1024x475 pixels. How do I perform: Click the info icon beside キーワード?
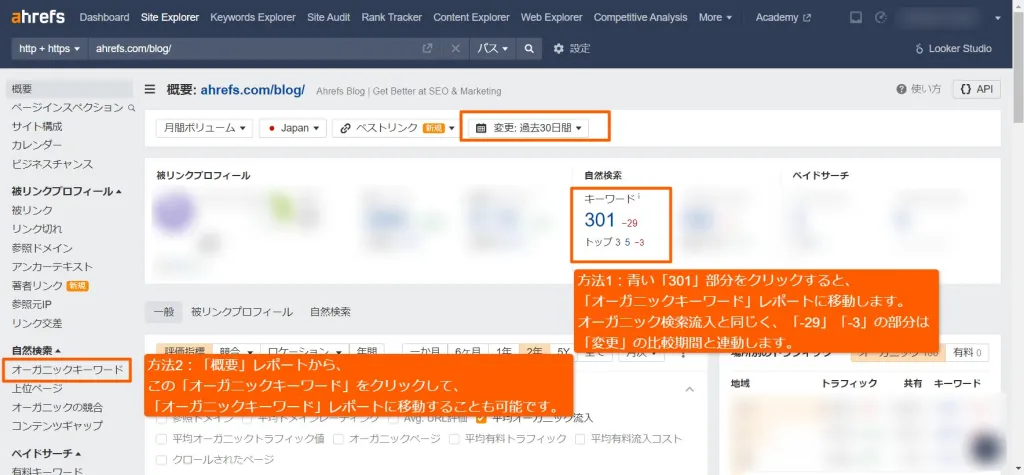point(639,195)
